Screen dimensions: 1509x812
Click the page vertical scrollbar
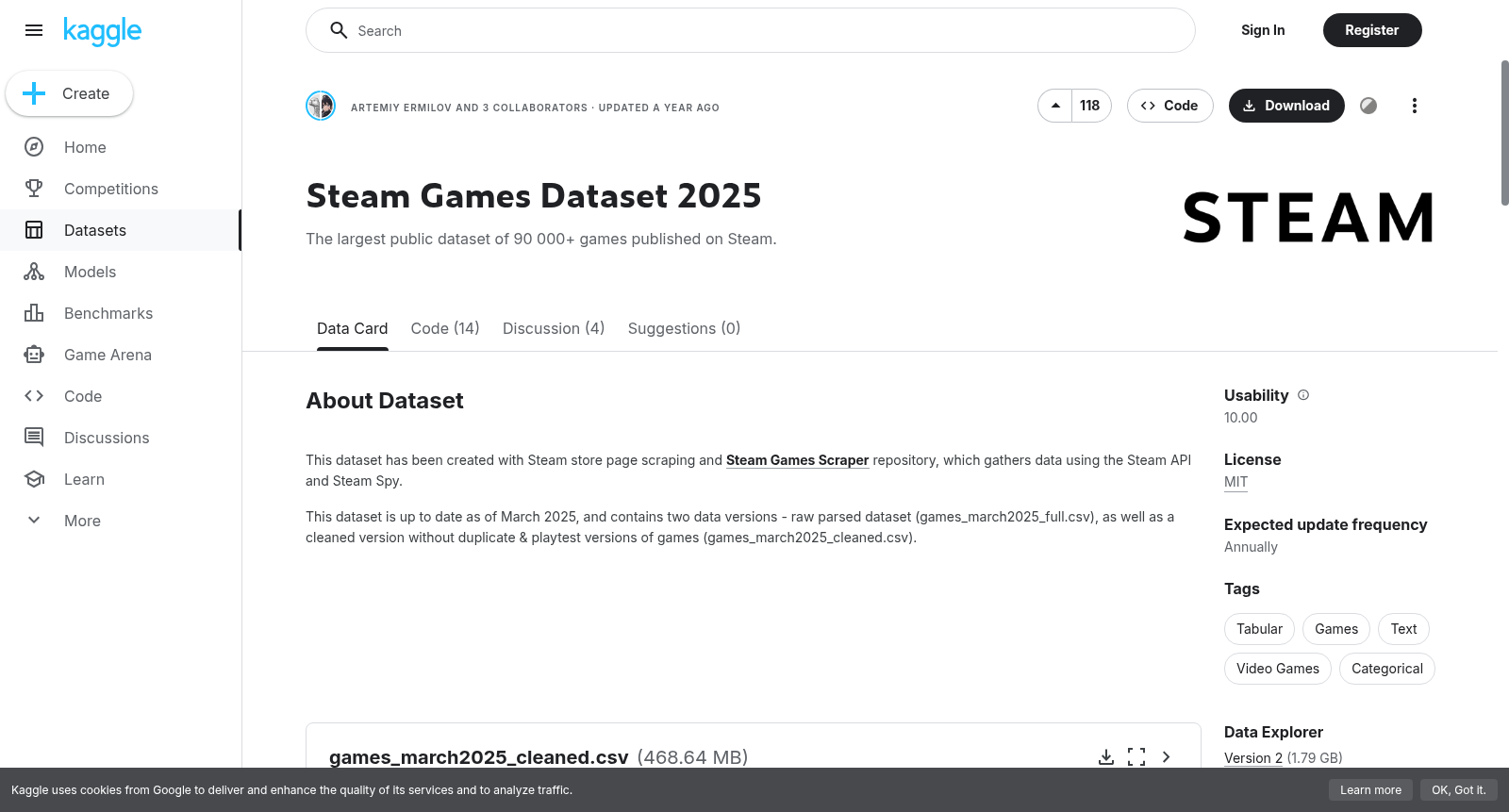[x=1504, y=132]
